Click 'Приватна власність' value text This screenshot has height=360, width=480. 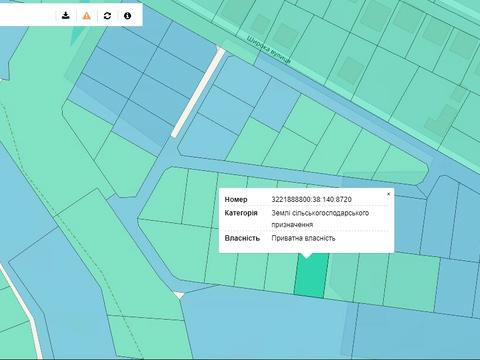(x=303, y=238)
